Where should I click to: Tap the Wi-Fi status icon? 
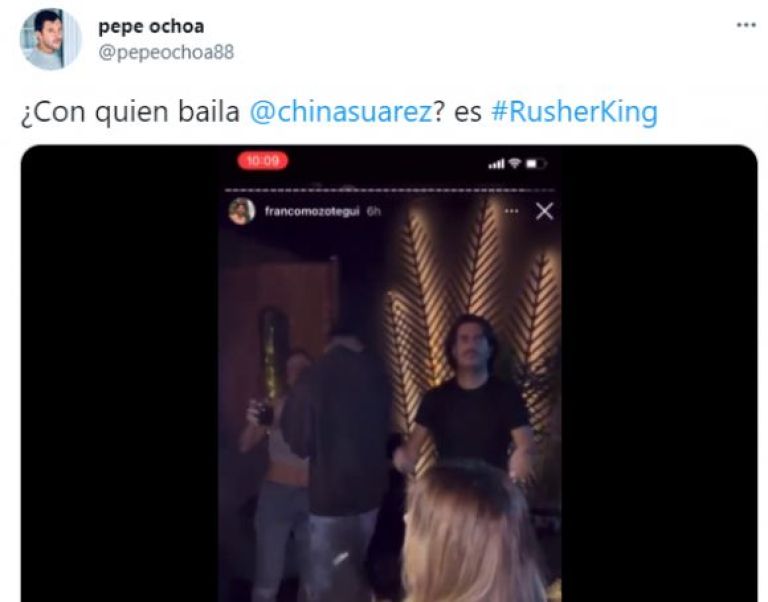click(x=514, y=163)
